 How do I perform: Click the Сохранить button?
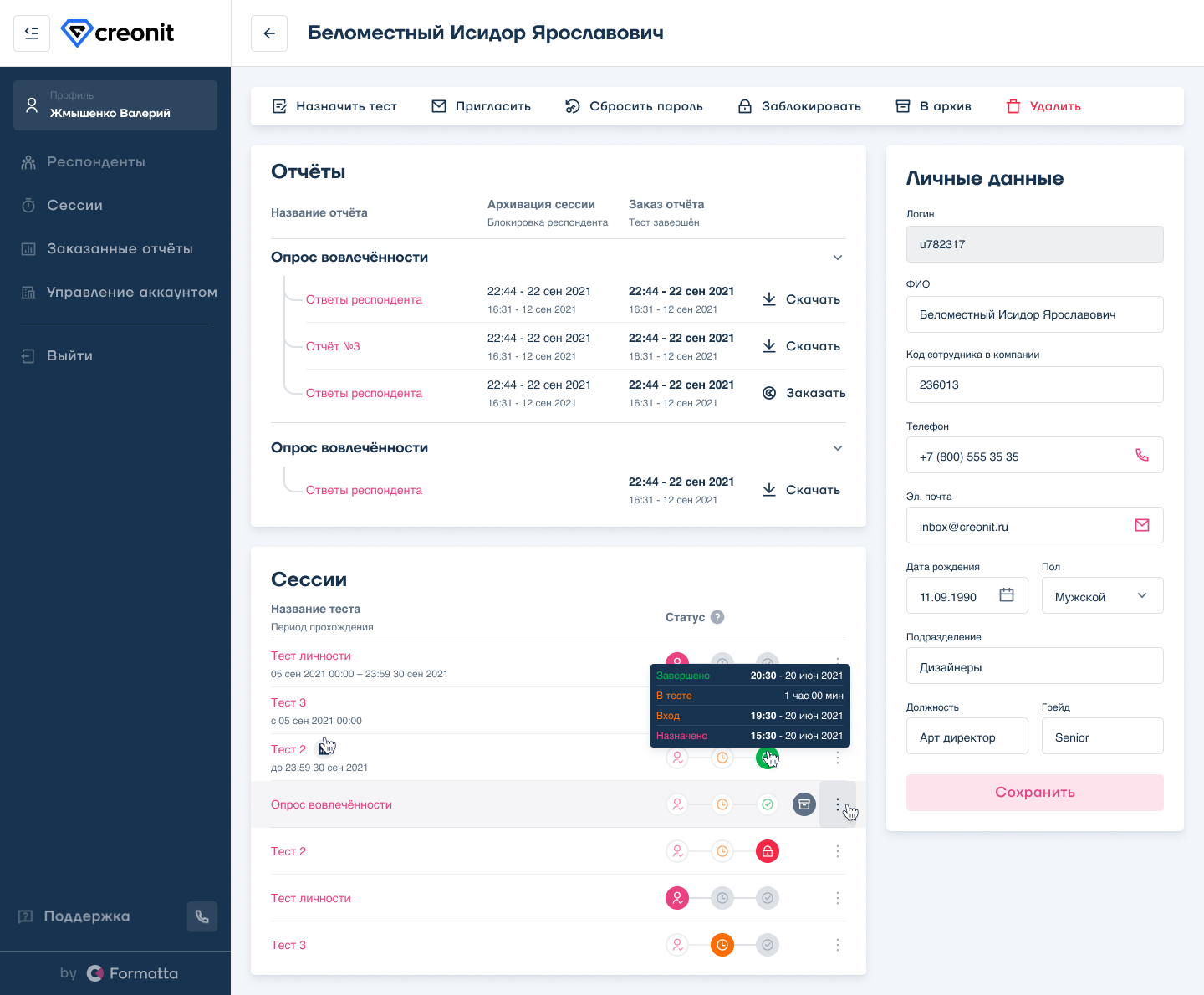[x=1035, y=793]
